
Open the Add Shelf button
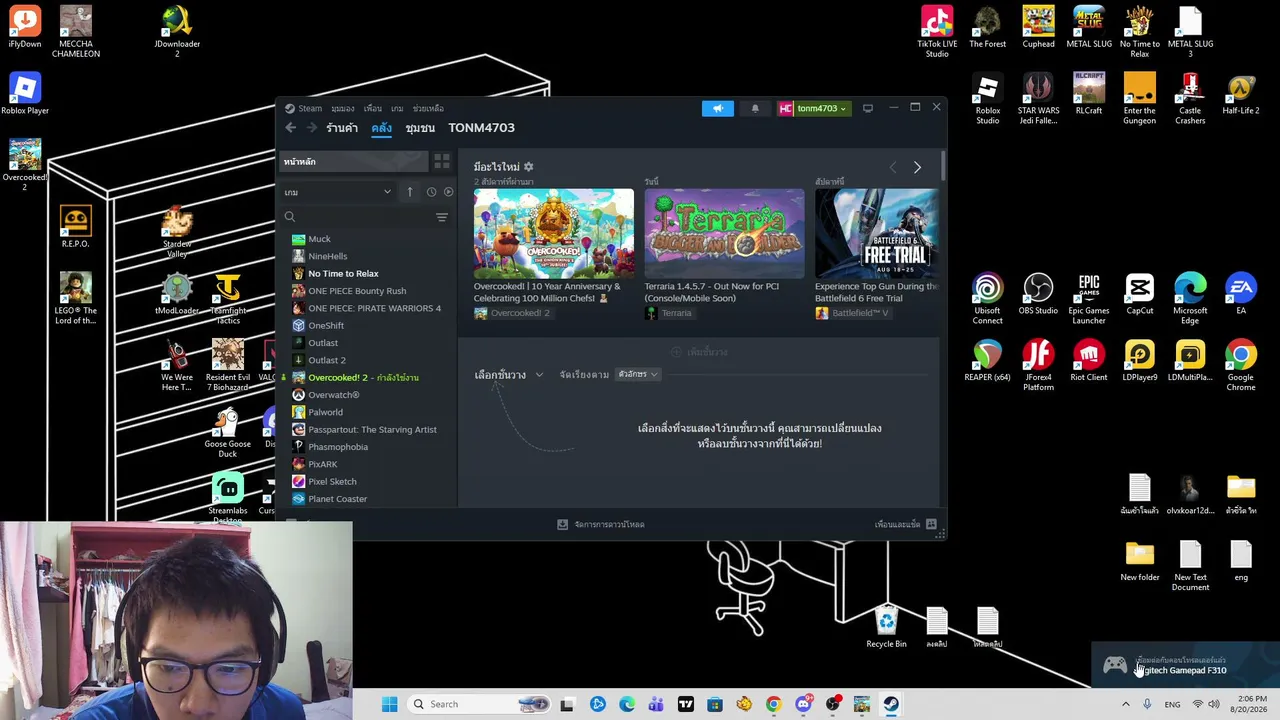tap(700, 352)
